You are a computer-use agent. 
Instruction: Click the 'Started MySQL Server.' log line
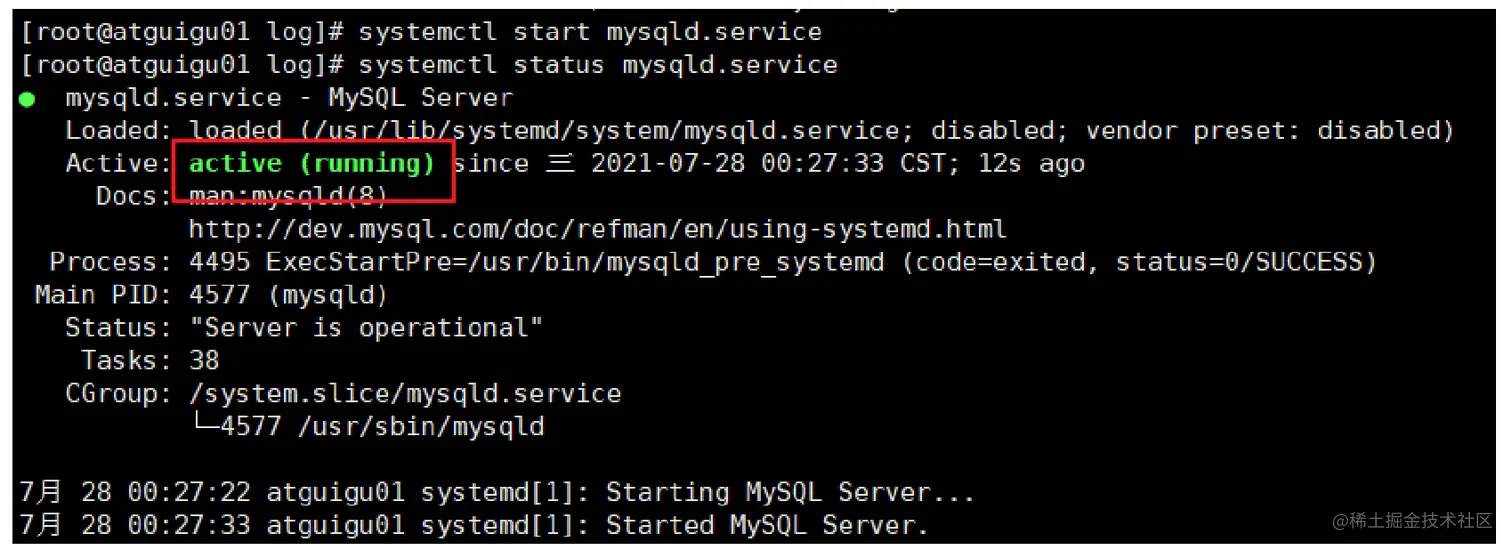474,526
